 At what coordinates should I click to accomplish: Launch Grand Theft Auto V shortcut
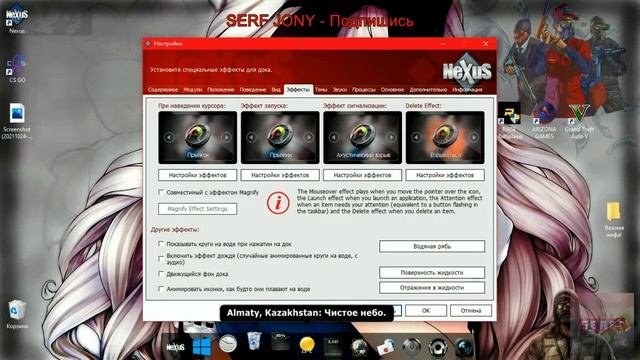[579, 121]
